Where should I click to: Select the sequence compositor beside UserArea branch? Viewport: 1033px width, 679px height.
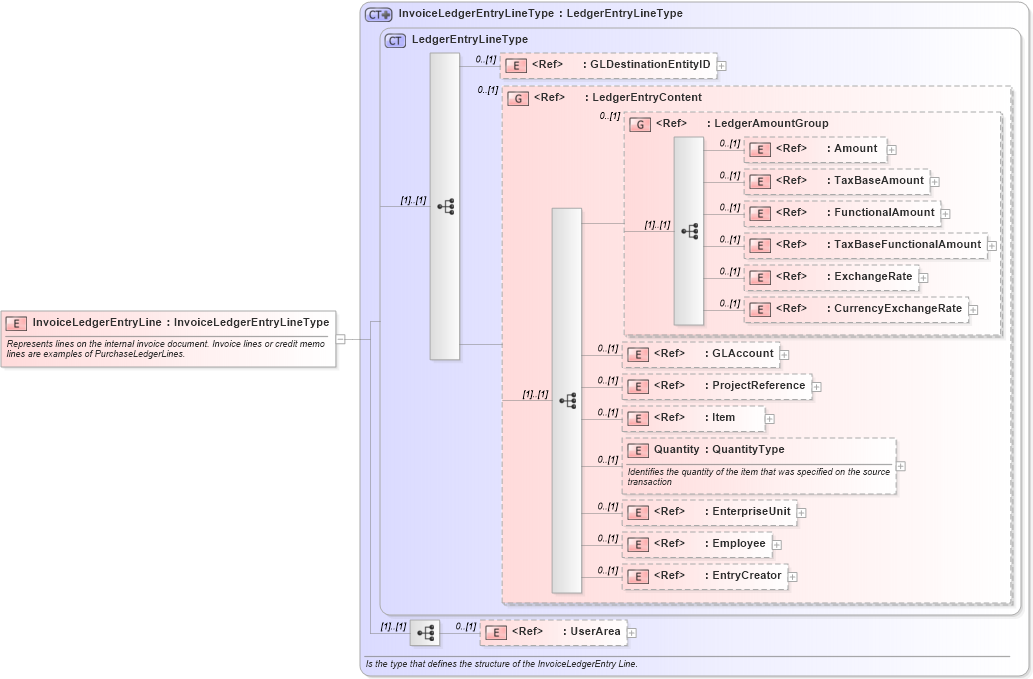424,632
